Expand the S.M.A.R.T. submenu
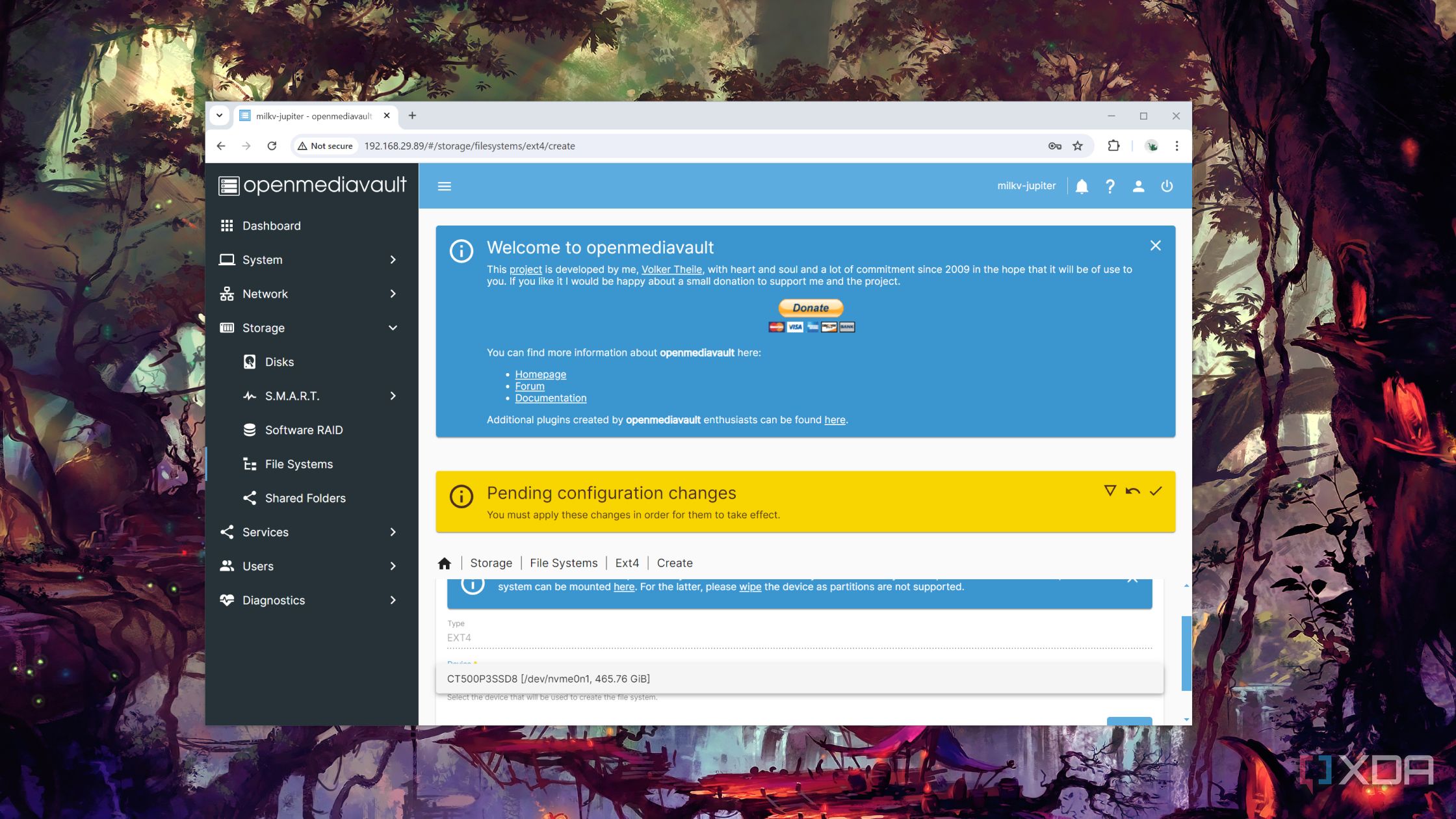The image size is (1456, 819). [x=311, y=396]
